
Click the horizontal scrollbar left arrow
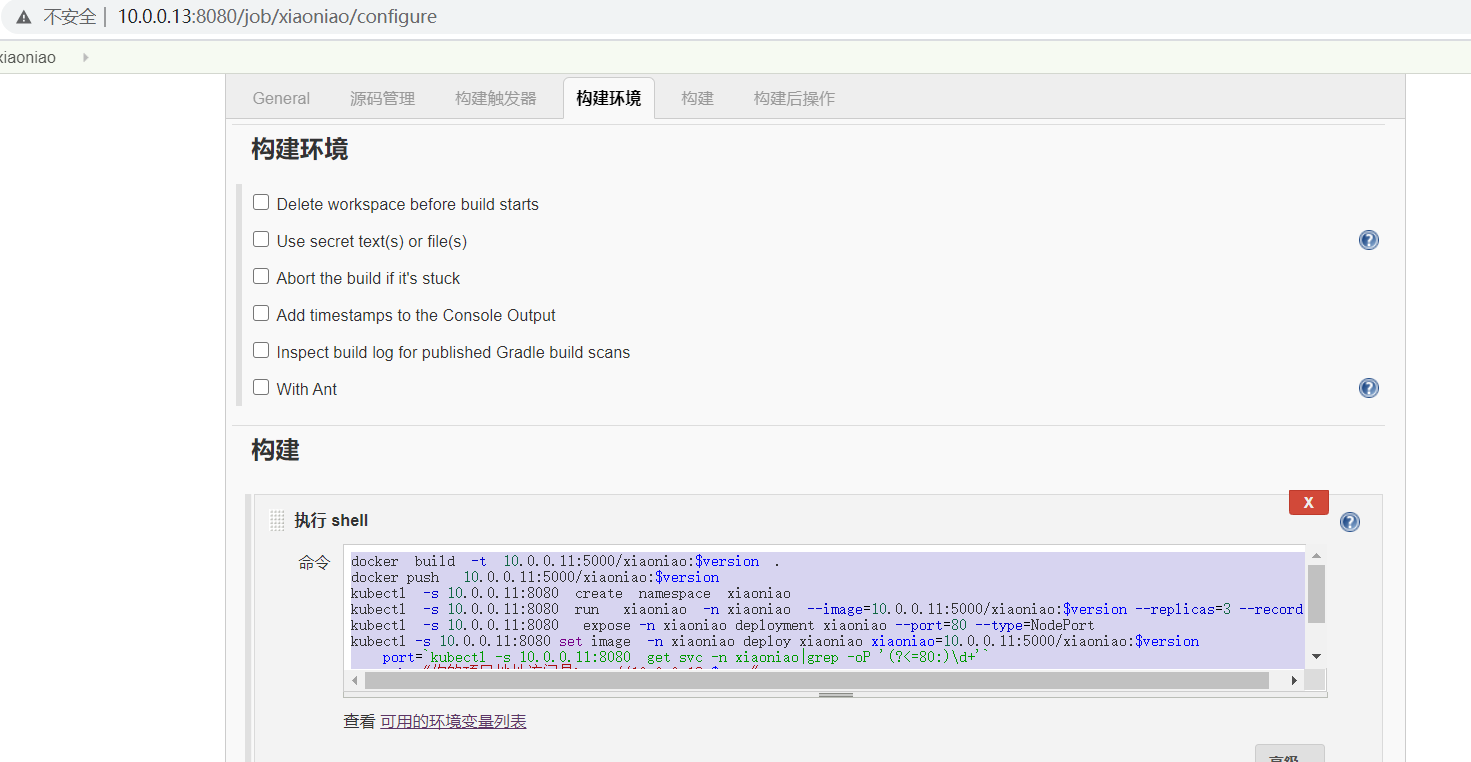click(355, 680)
